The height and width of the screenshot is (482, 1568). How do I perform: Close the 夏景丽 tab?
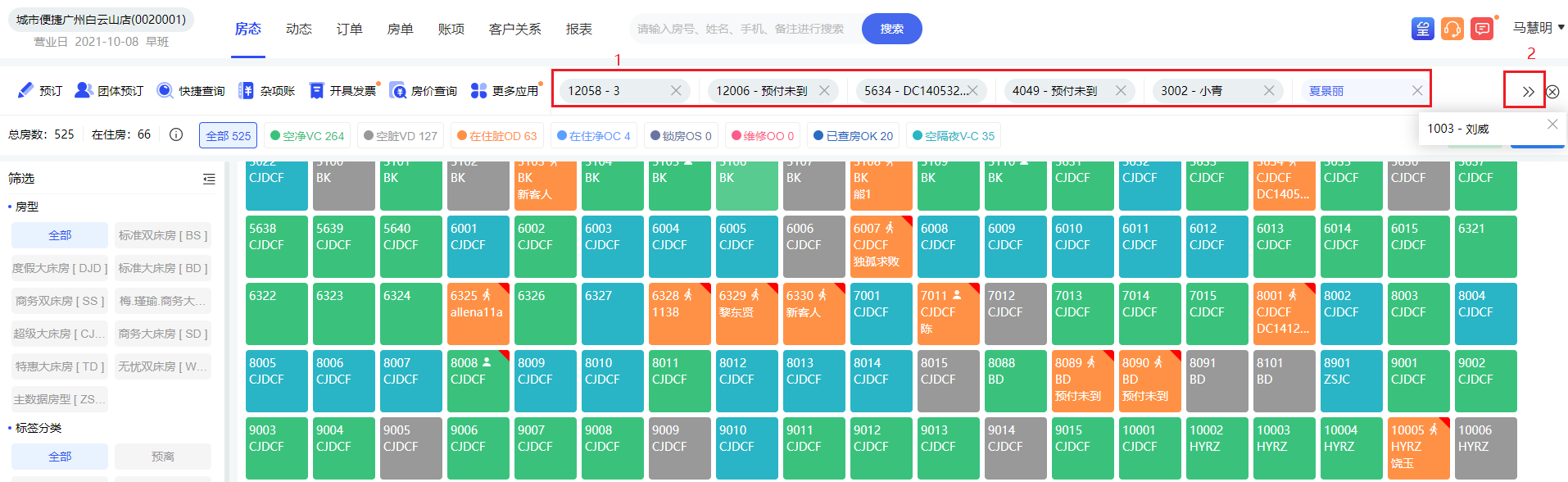1417,91
